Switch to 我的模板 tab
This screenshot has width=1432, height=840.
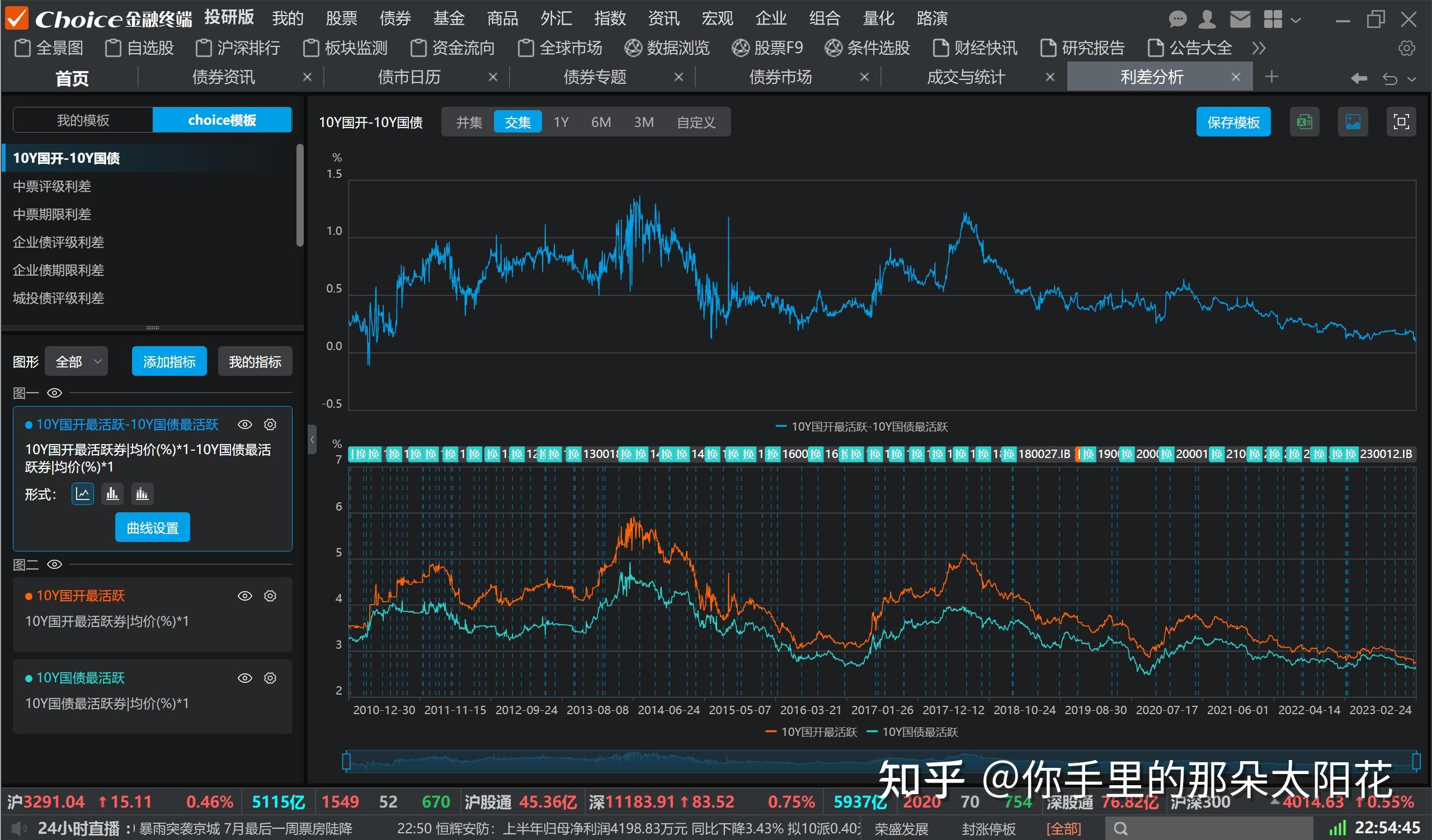[83, 120]
